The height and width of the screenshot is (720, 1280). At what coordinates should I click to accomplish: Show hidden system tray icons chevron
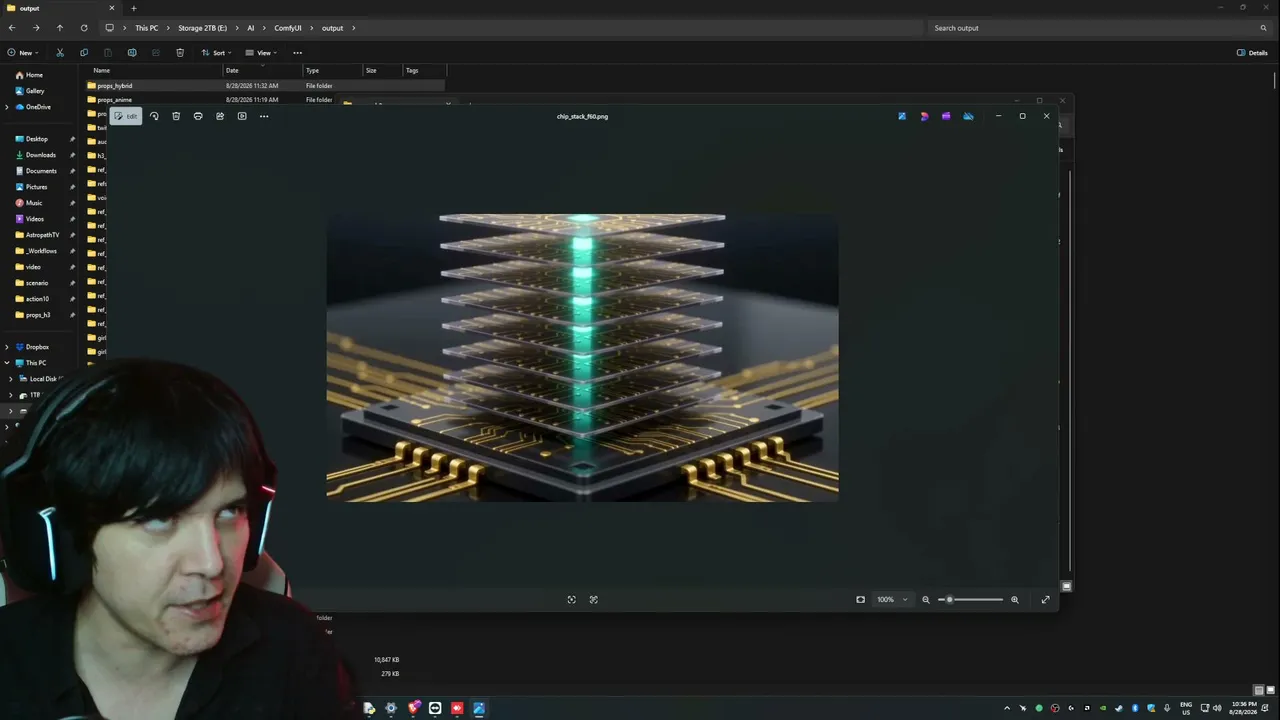tap(1007, 708)
